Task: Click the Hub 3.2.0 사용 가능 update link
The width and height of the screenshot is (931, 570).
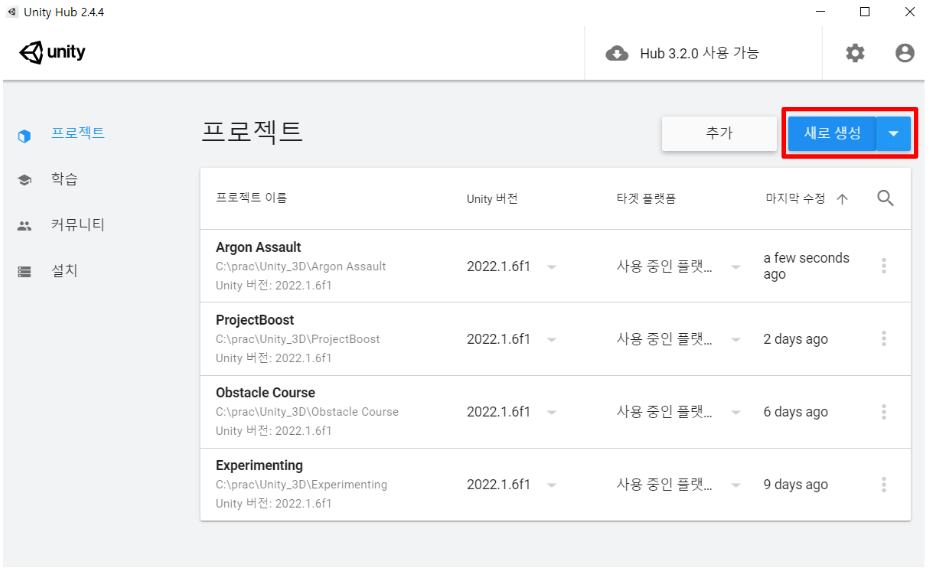Action: pyautogui.click(x=699, y=53)
